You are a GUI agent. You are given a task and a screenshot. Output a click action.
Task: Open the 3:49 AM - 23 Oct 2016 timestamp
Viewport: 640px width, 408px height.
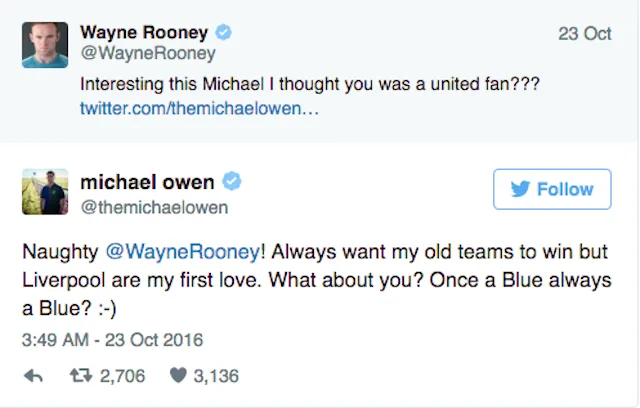point(112,340)
